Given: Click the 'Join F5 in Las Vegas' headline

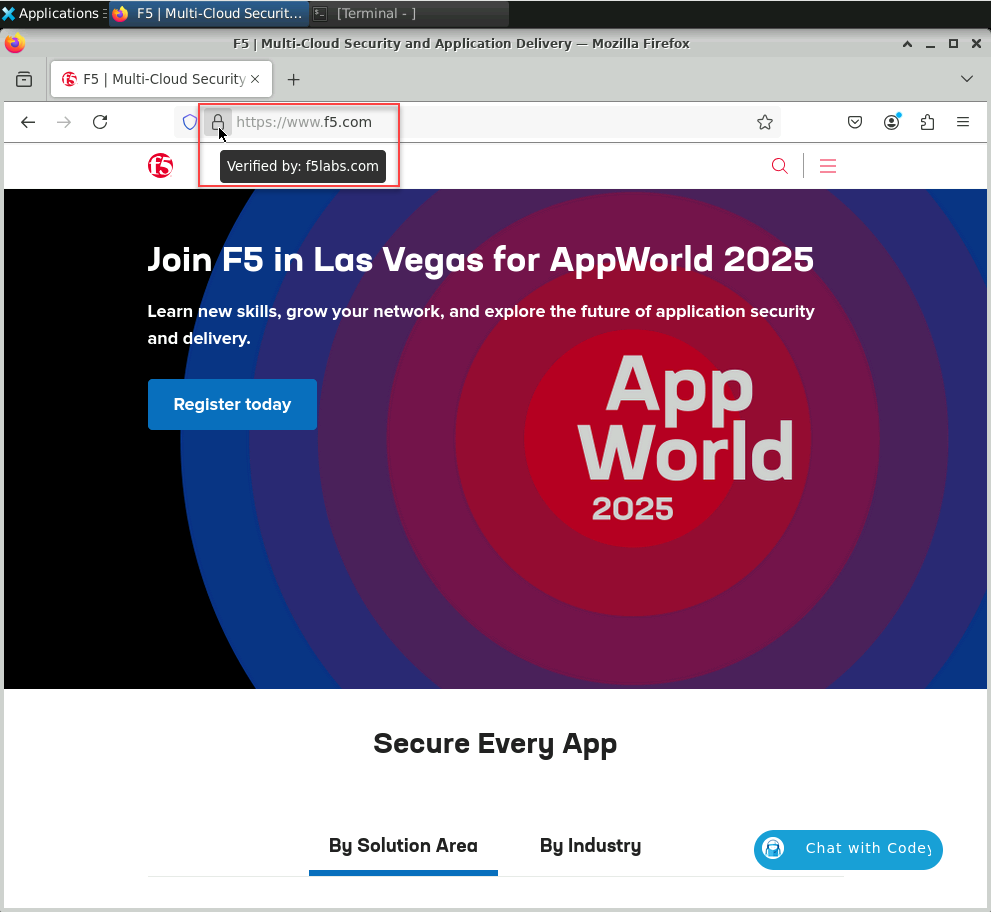Looking at the screenshot, I should click(x=480, y=259).
